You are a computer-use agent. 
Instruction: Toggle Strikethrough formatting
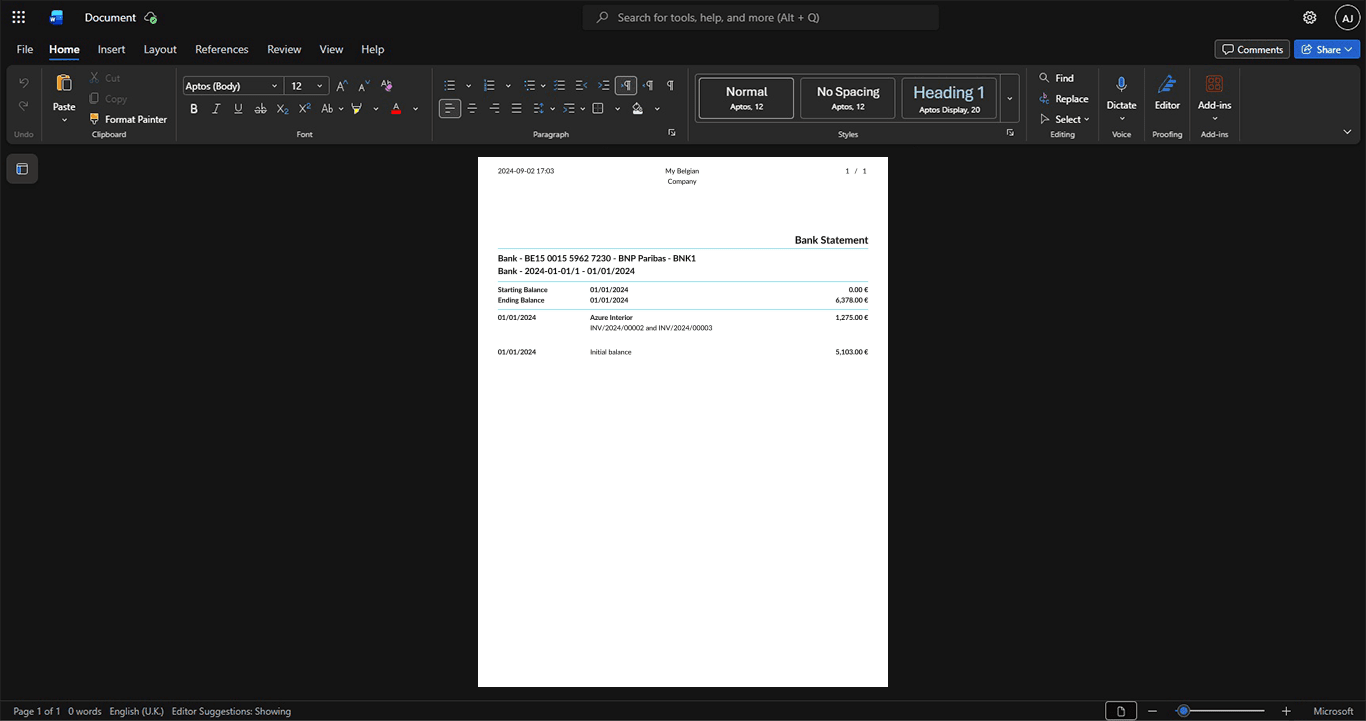(x=261, y=108)
